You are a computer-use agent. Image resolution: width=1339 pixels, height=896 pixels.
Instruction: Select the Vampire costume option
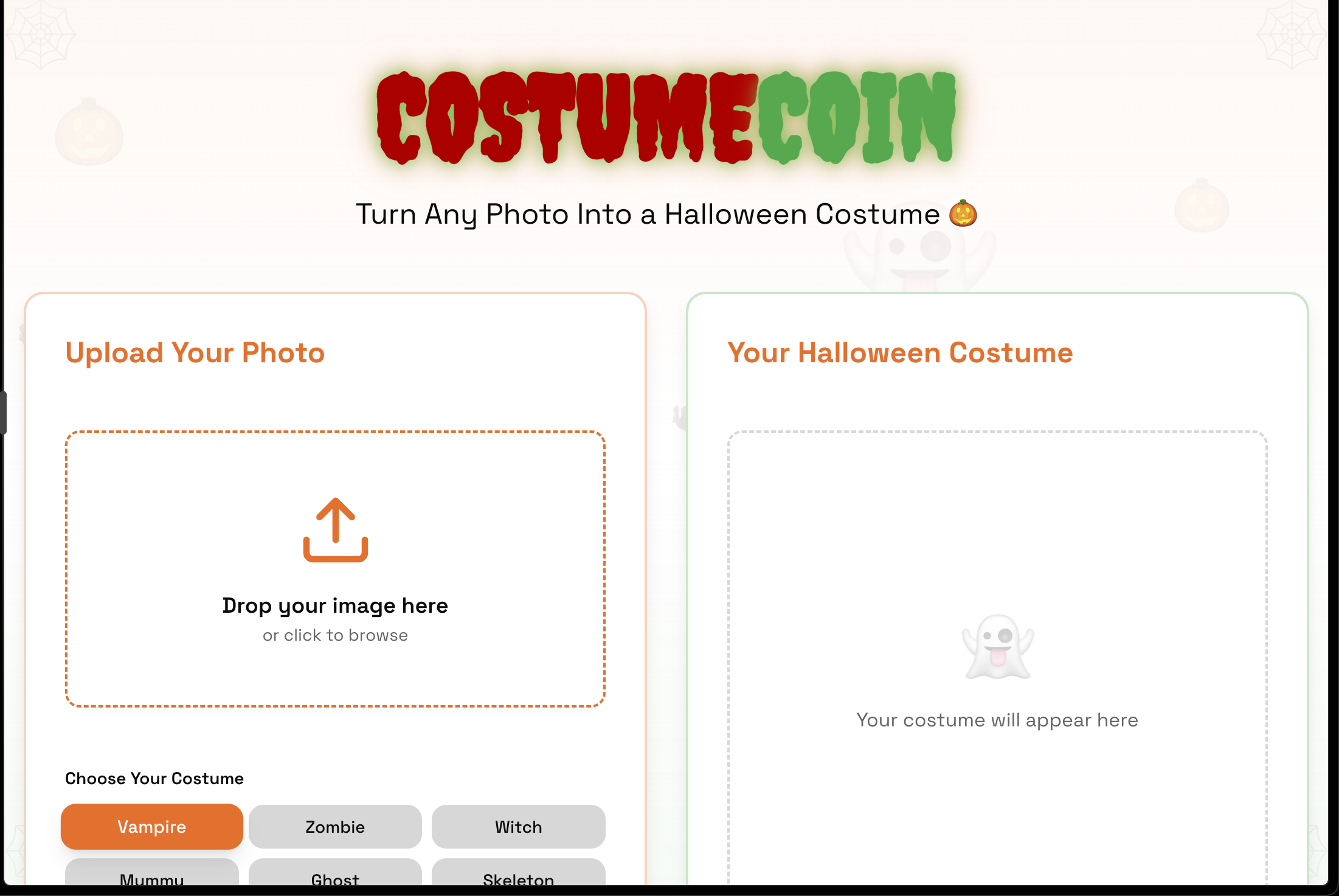(152, 827)
